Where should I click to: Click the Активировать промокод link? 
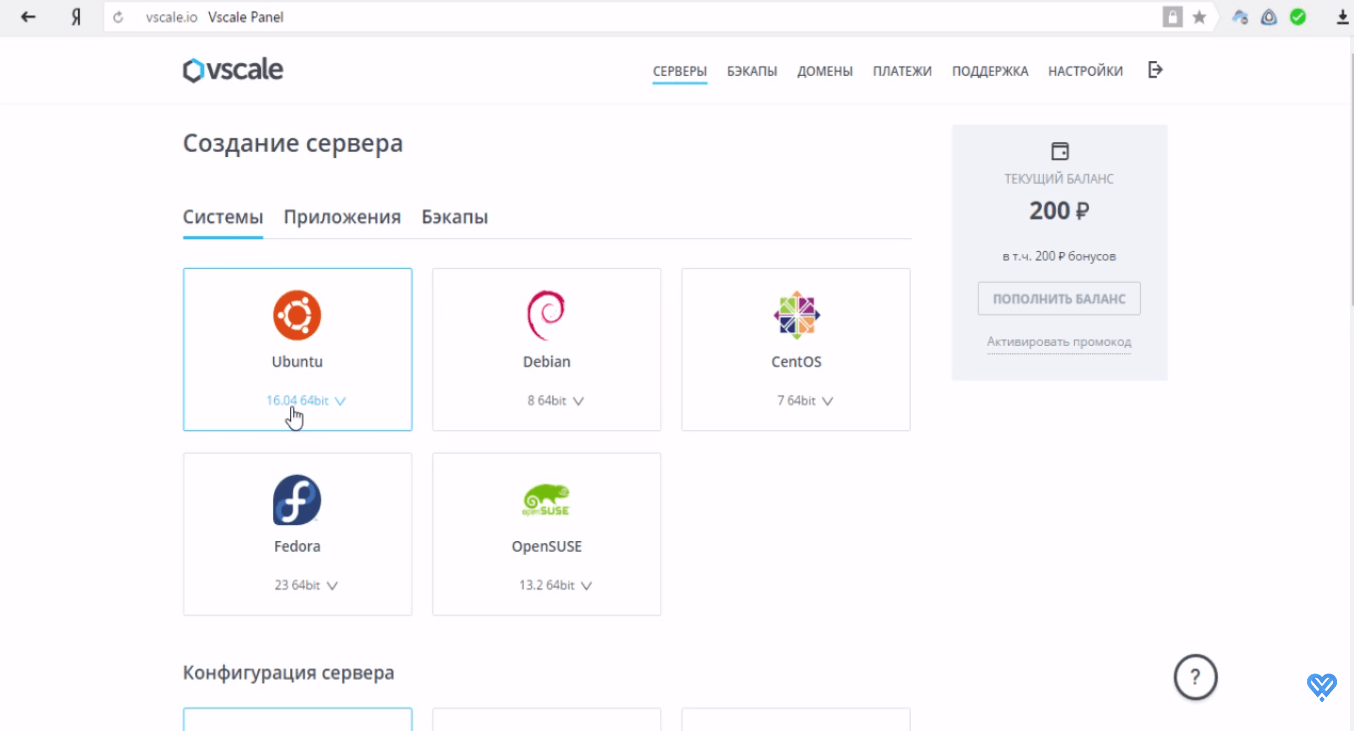(x=1059, y=342)
